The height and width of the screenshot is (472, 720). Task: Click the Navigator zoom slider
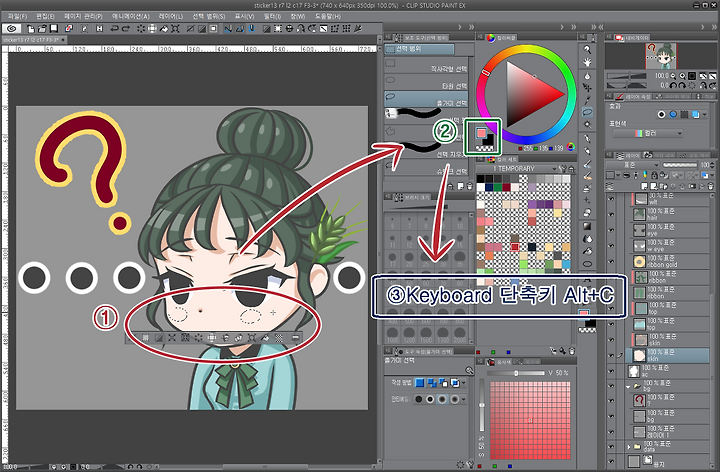(x=628, y=76)
